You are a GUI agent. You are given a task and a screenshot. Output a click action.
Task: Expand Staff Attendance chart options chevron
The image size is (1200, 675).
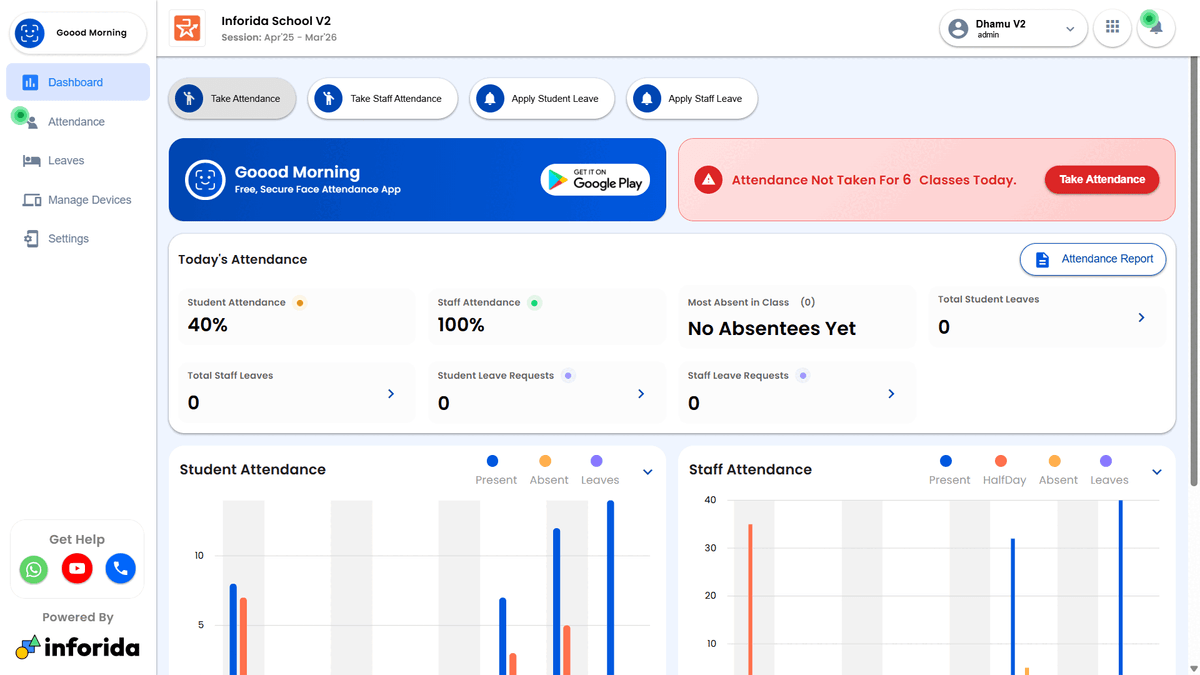tap(1157, 472)
